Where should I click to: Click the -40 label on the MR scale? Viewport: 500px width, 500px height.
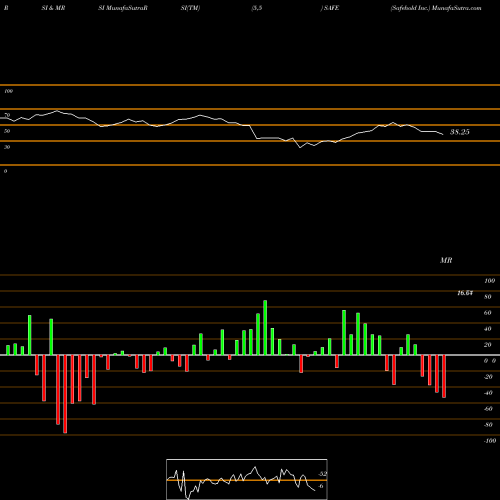[x=488, y=393]
